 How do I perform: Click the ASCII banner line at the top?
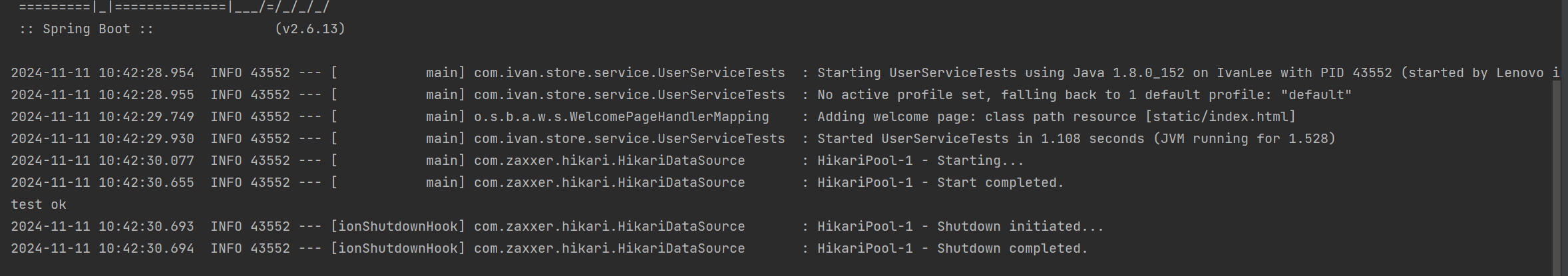[x=174, y=7]
